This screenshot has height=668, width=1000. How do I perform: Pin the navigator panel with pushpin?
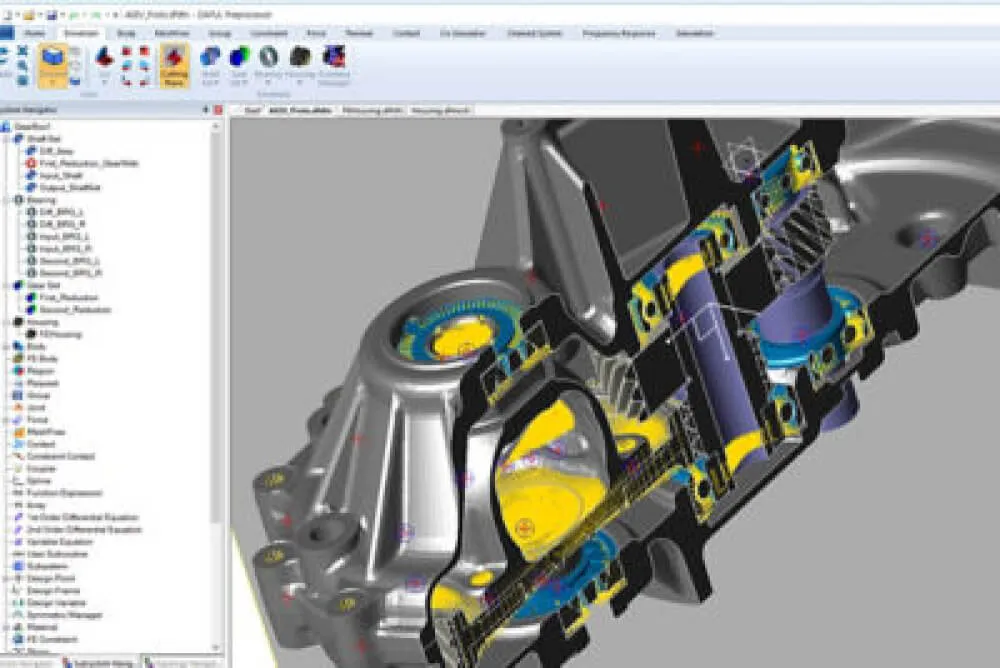coord(207,109)
